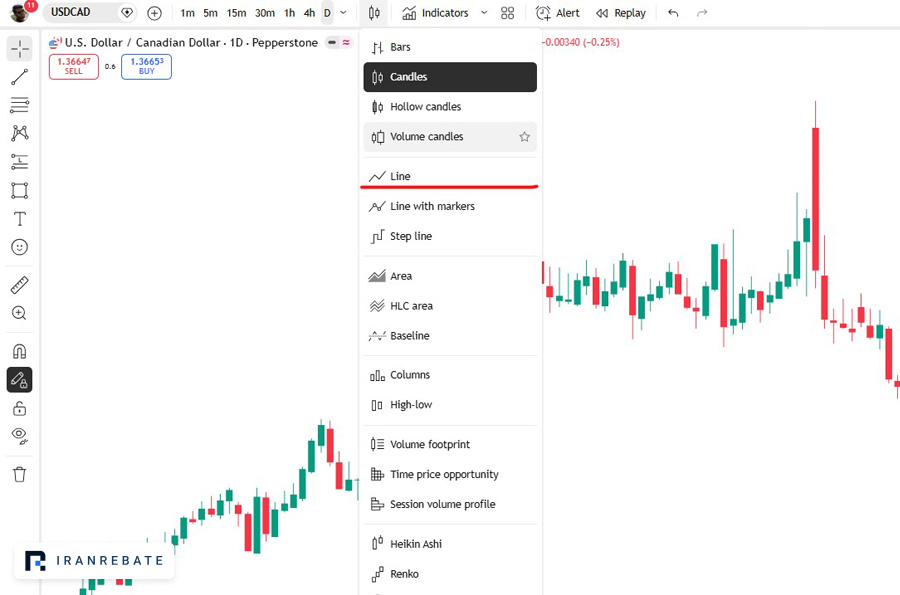Toggle hide all drawings eye icon
The width and height of the screenshot is (900, 595).
coord(20,436)
